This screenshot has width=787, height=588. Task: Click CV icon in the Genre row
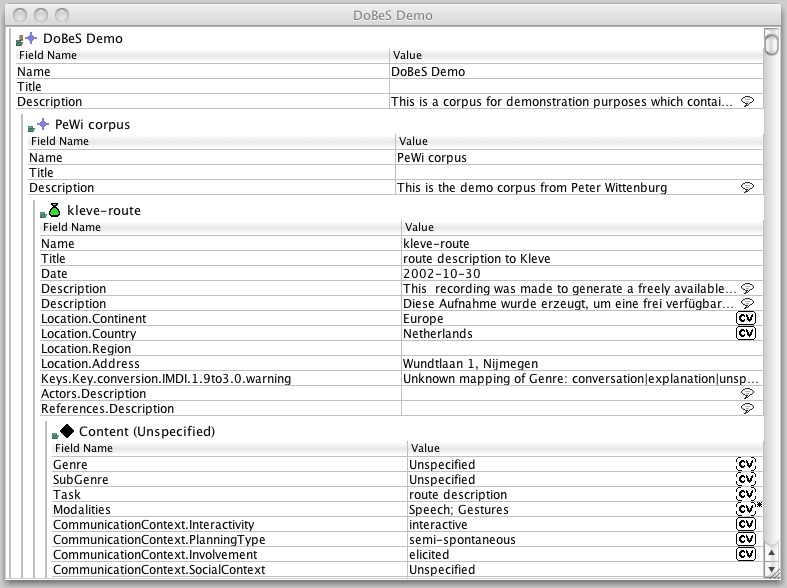[746, 464]
